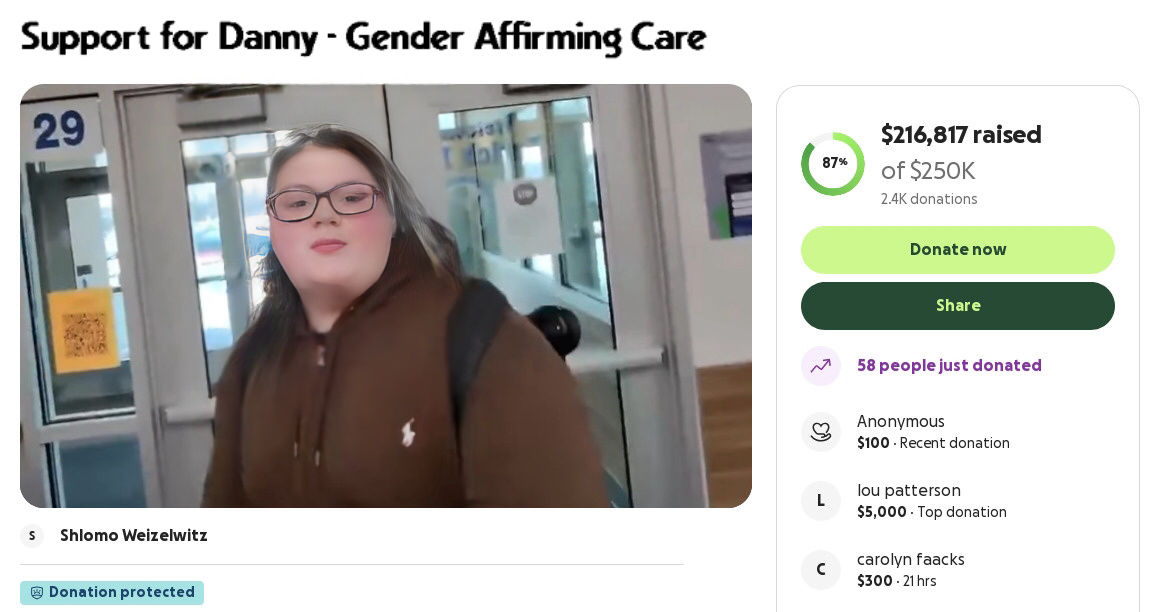This screenshot has height=612, width=1157.
Task: Click the '$216,817 raised' amount
Action: tap(961, 134)
